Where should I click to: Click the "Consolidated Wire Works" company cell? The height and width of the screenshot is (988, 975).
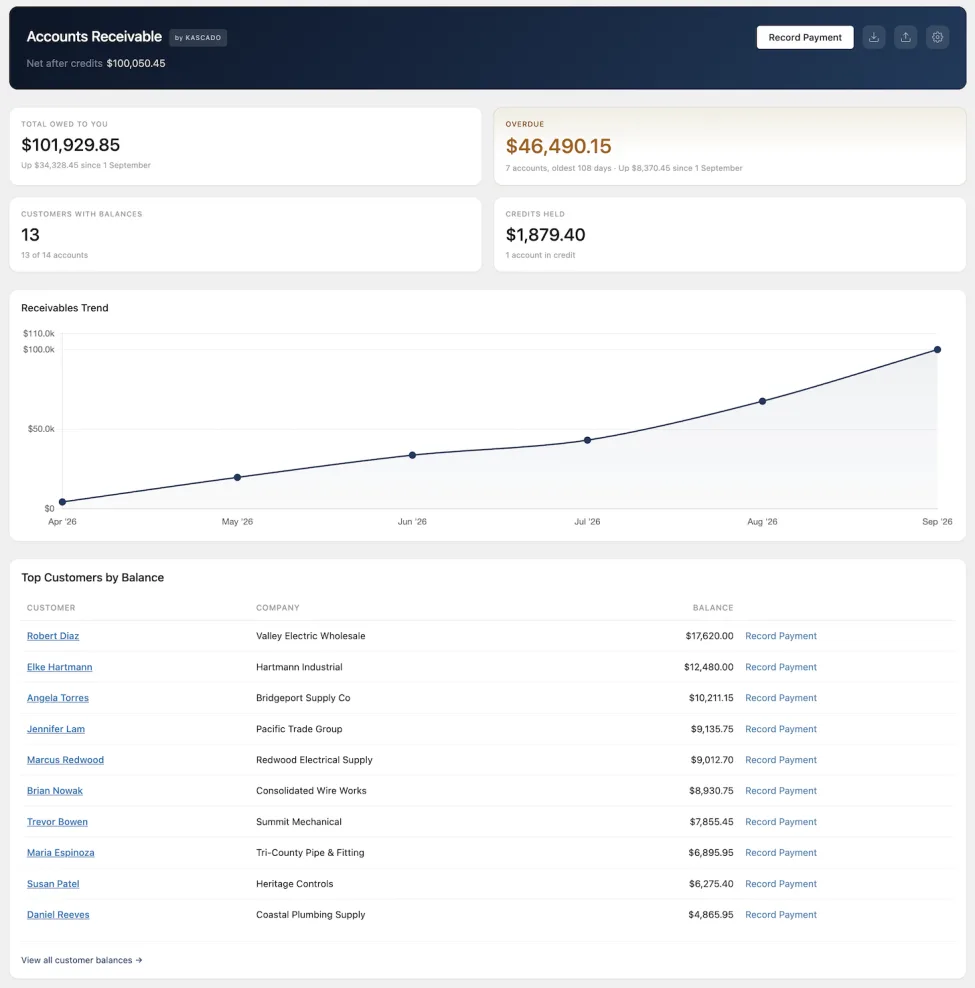coord(311,790)
